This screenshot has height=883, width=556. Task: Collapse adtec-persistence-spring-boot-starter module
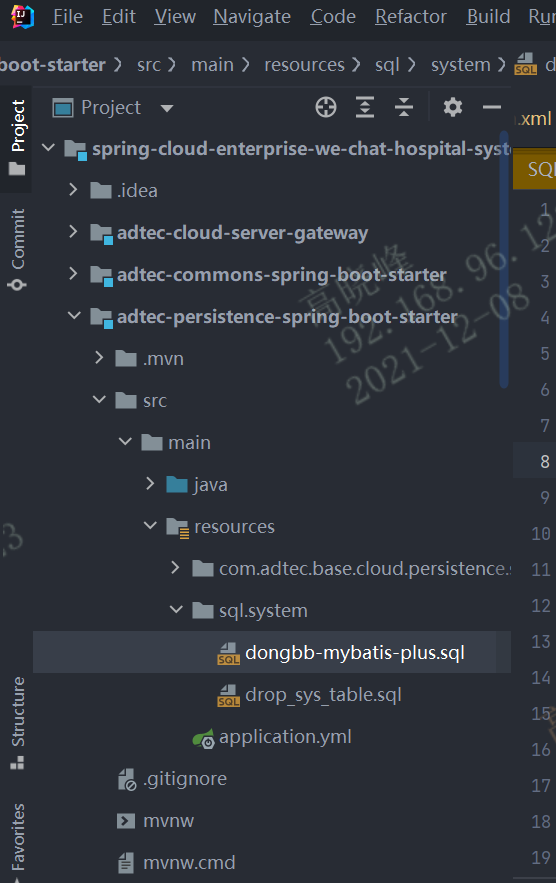(x=74, y=315)
